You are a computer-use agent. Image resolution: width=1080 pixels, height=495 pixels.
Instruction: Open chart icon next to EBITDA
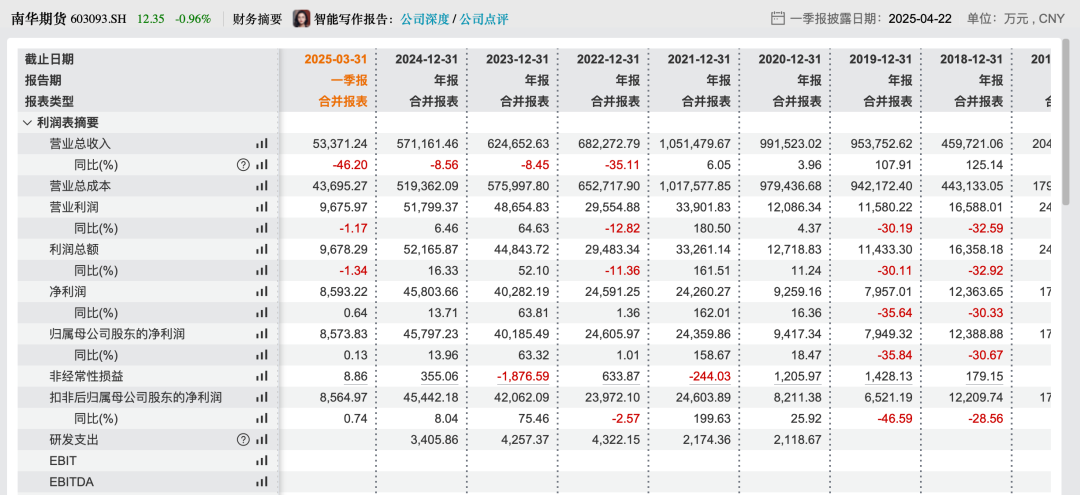pyautogui.click(x=262, y=483)
